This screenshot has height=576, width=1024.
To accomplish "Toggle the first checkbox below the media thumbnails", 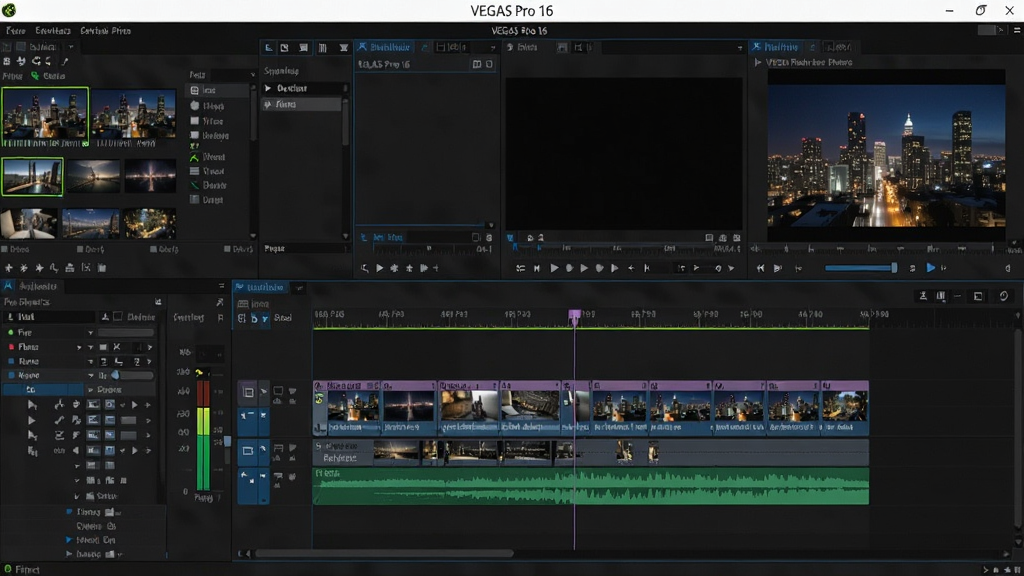I will pyautogui.click(x=5, y=249).
